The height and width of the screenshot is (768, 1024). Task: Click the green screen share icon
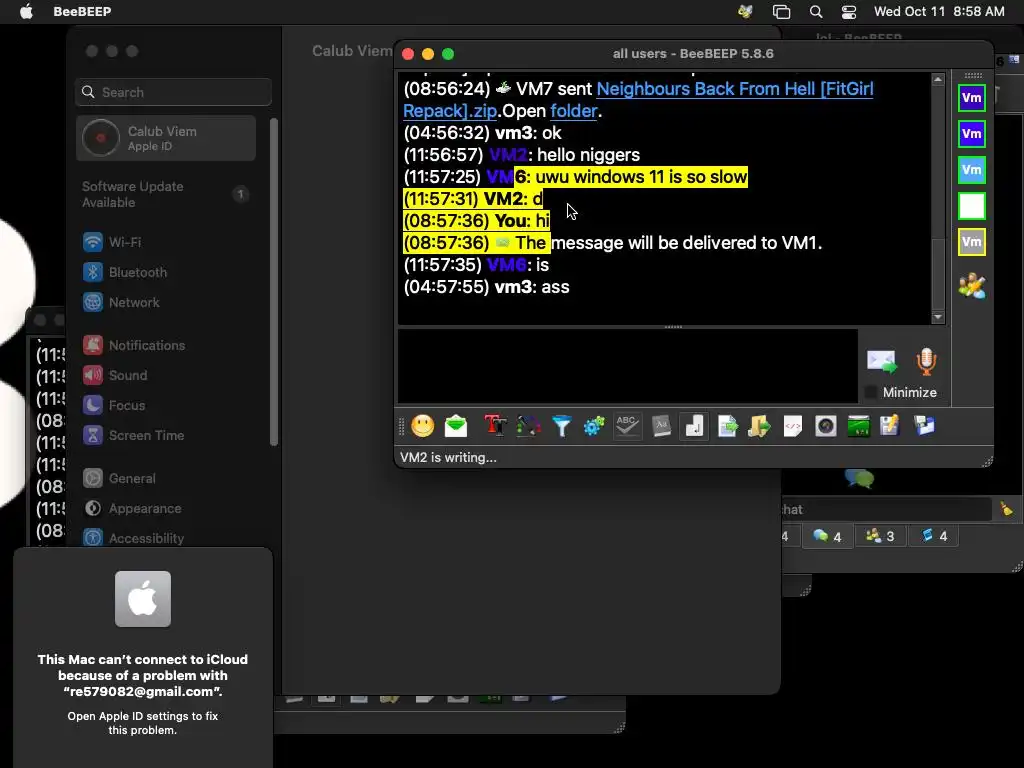point(859,426)
